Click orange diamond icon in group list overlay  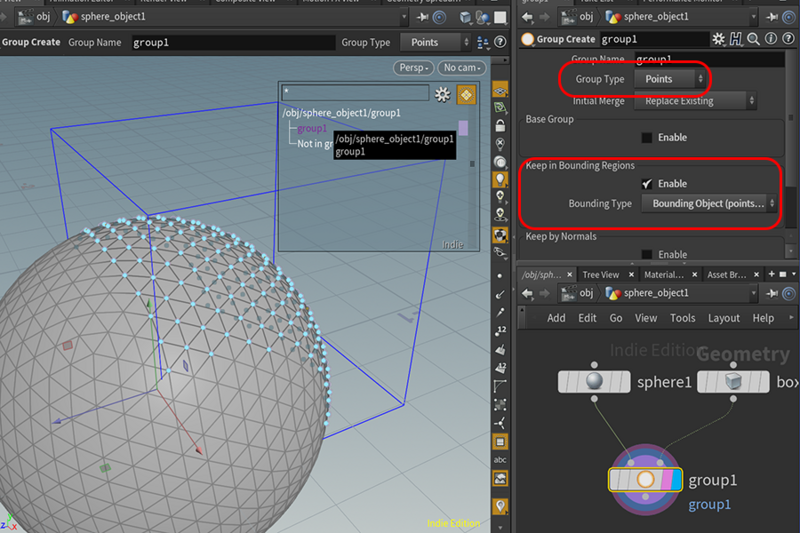(466, 95)
